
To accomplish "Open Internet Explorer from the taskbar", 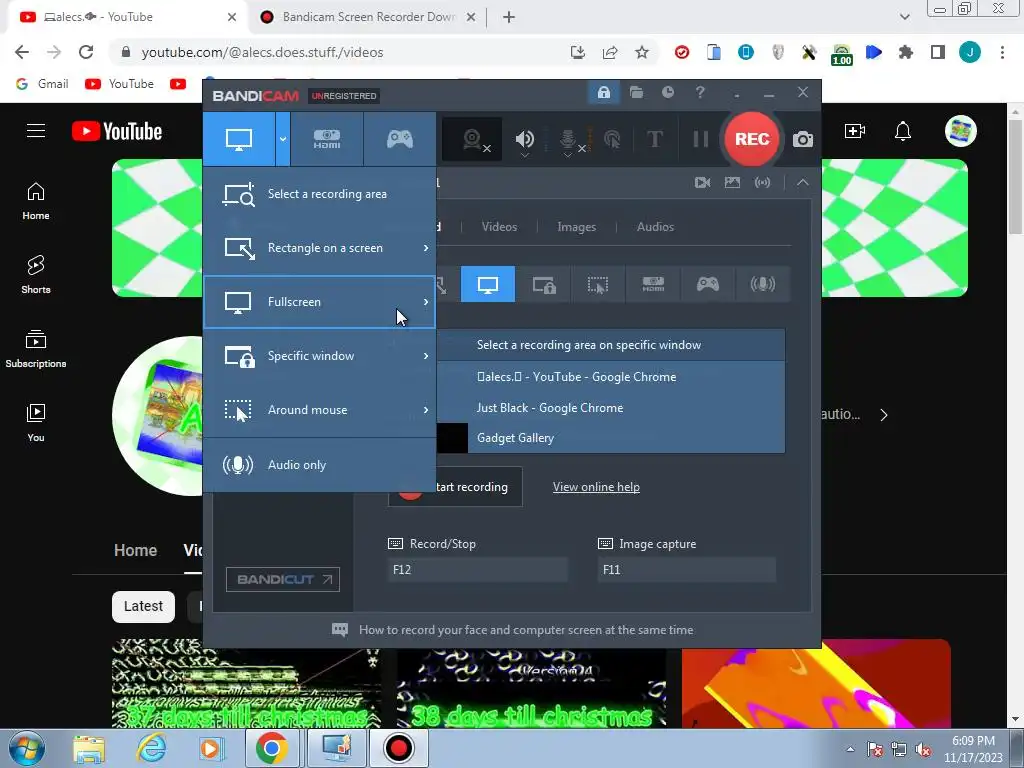I will click(151, 748).
